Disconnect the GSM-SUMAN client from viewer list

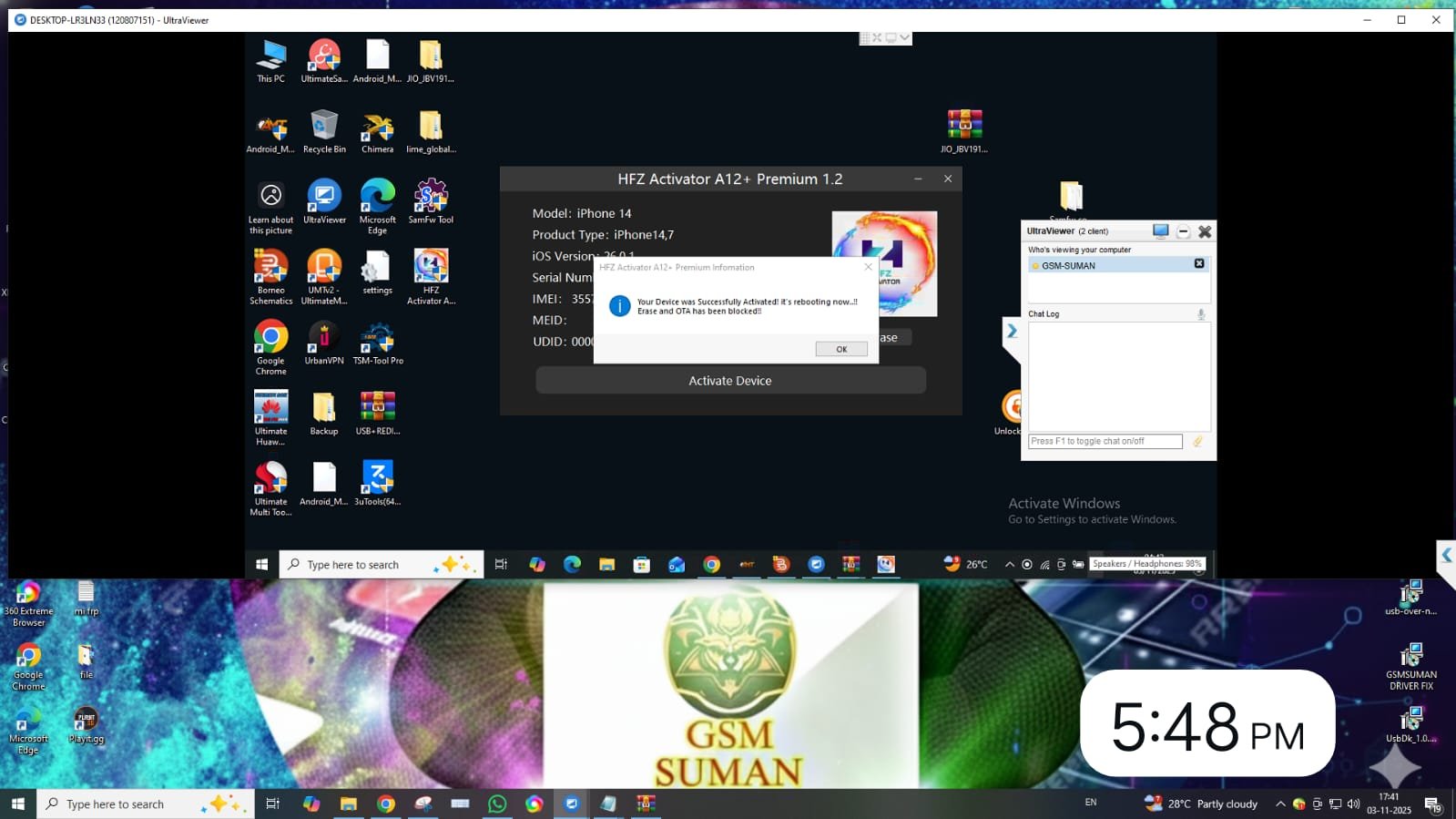1199,264
